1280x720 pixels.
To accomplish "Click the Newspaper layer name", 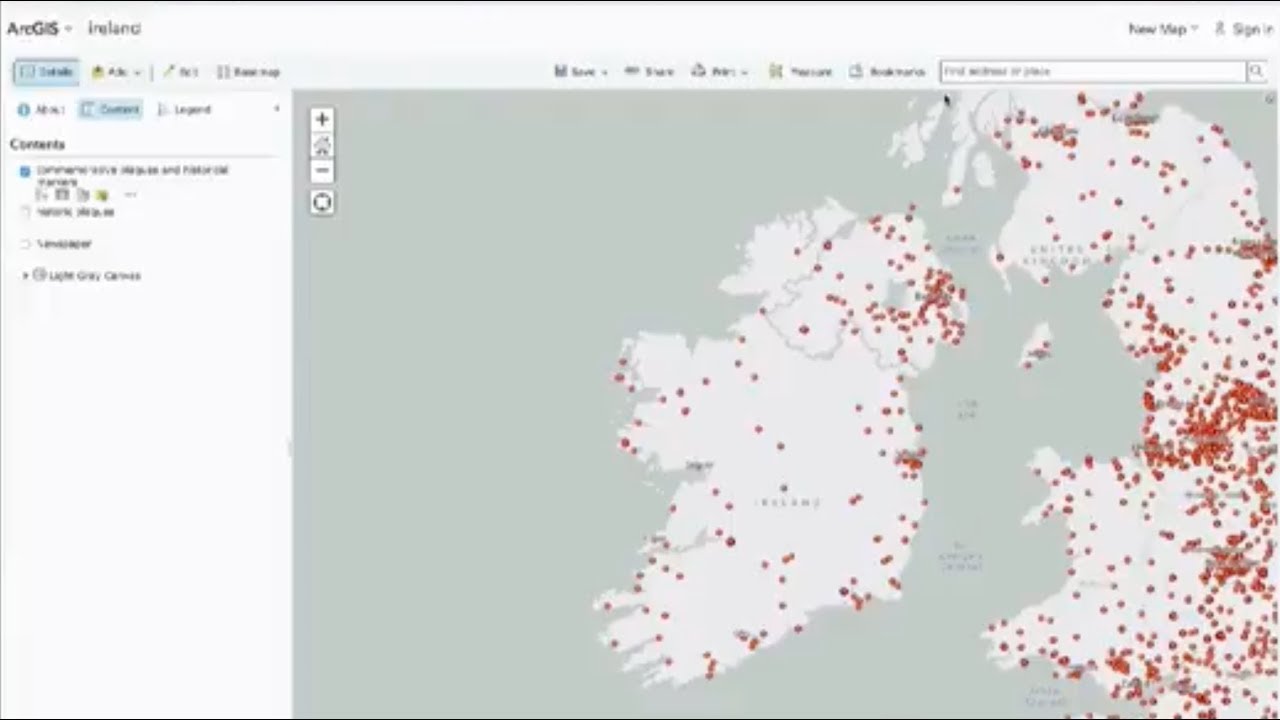I will 65,244.
